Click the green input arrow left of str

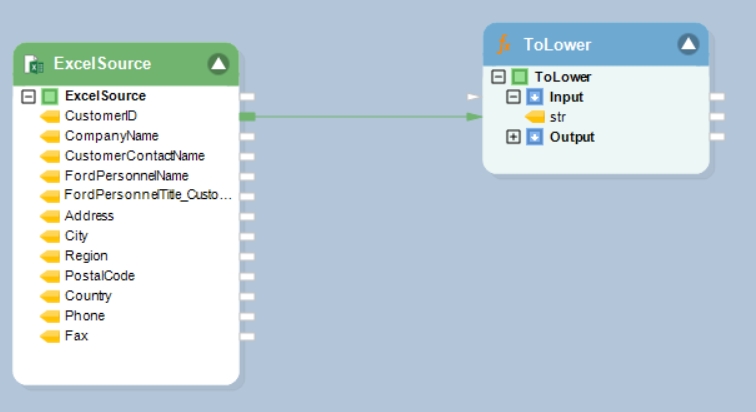(x=474, y=117)
